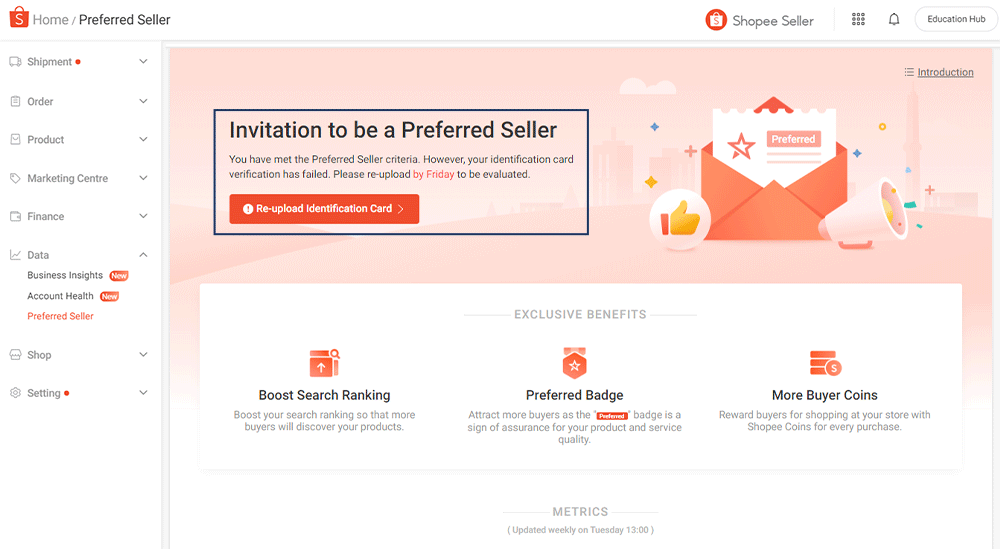Open the notifications bell

point(894,19)
